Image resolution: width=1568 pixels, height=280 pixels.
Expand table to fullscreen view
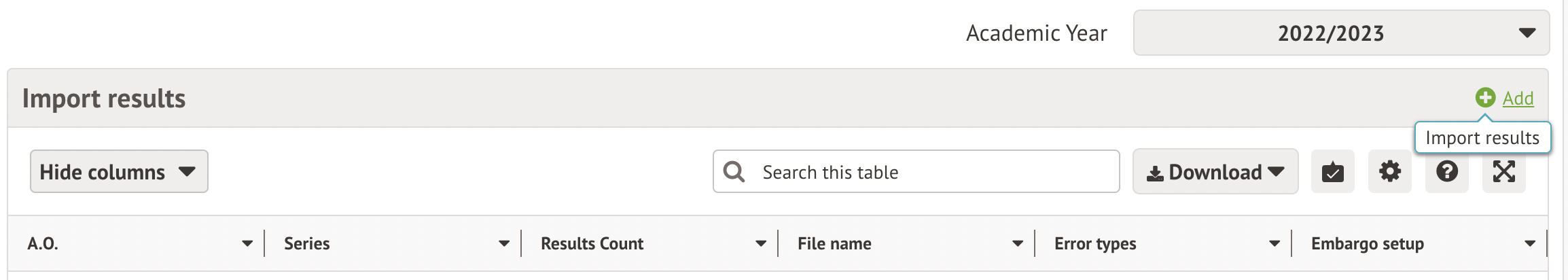[1503, 171]
